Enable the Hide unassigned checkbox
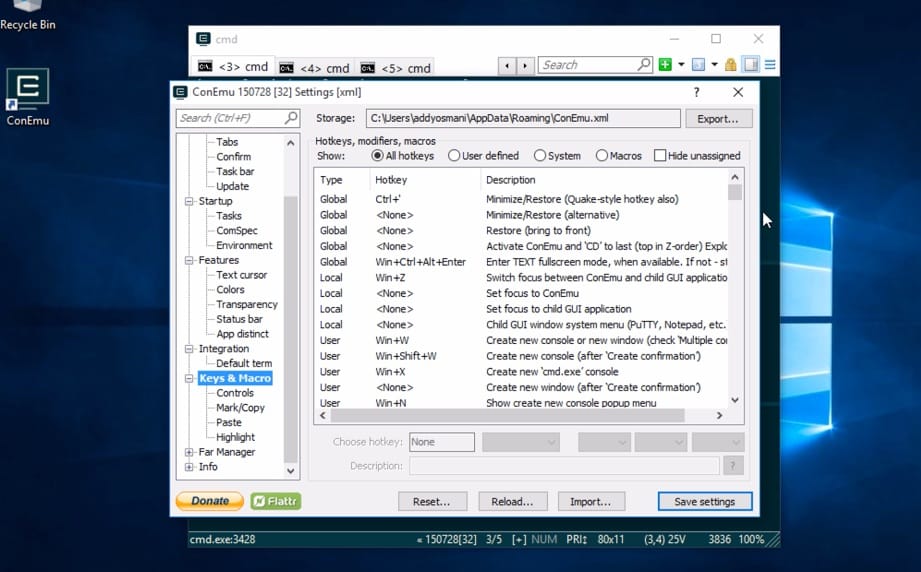 660,156
